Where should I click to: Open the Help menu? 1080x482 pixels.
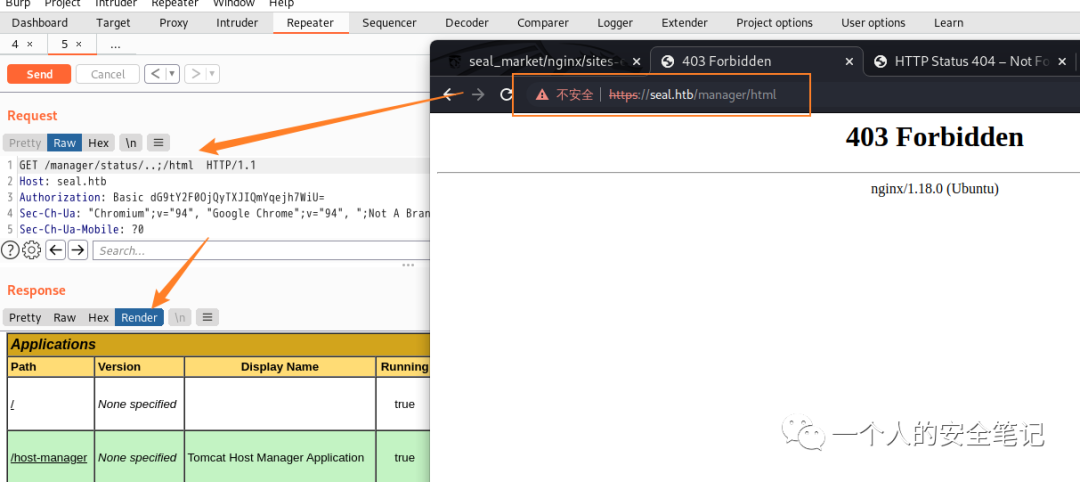tap(281, 3)
